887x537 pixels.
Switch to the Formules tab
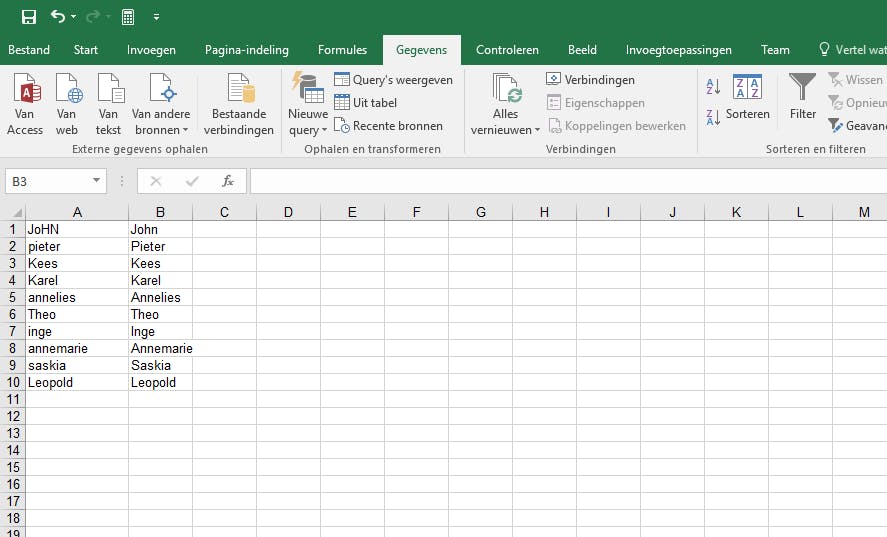342,50
